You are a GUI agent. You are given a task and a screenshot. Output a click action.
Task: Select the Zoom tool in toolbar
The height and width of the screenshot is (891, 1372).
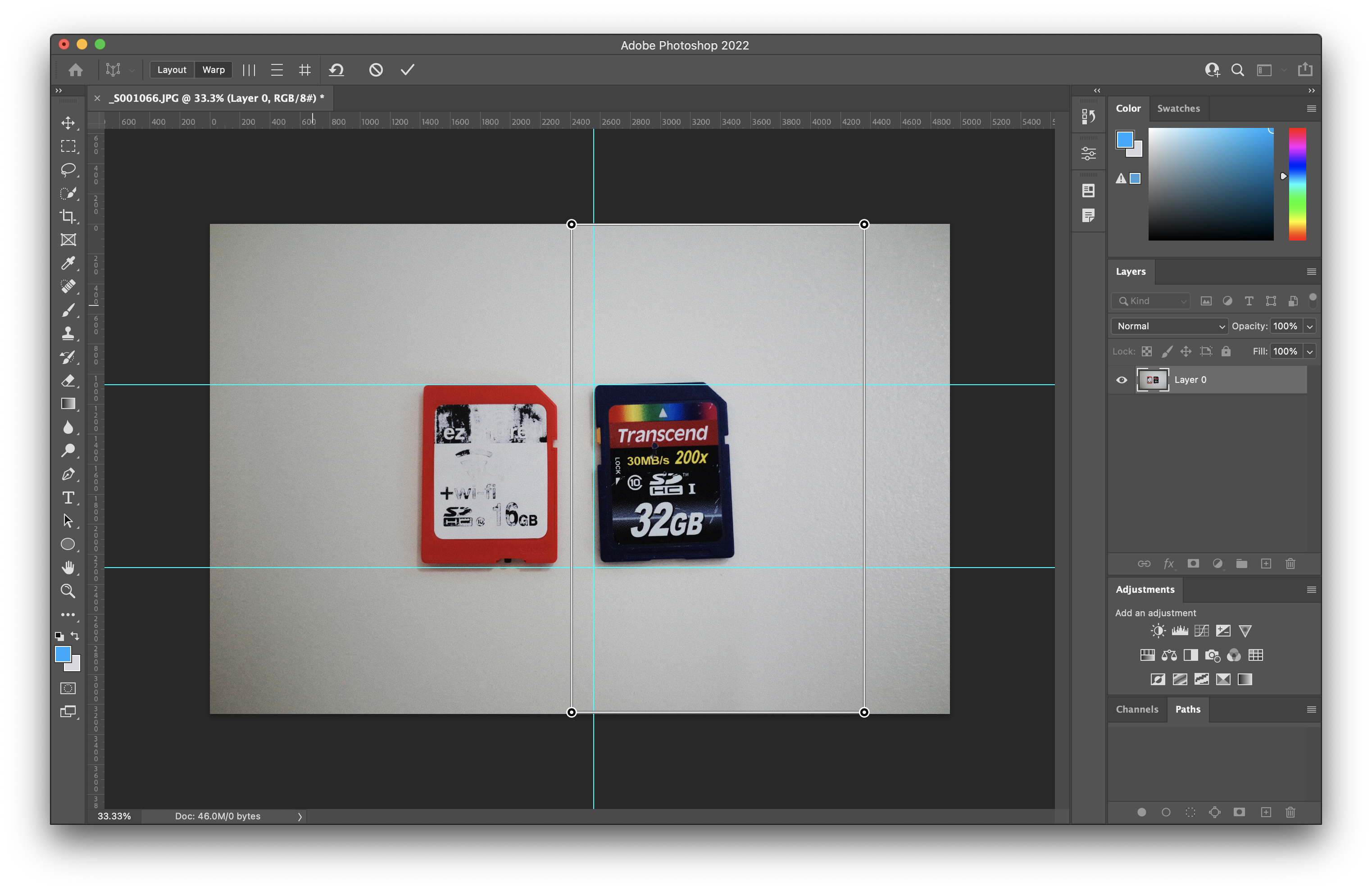coord(68,591)
